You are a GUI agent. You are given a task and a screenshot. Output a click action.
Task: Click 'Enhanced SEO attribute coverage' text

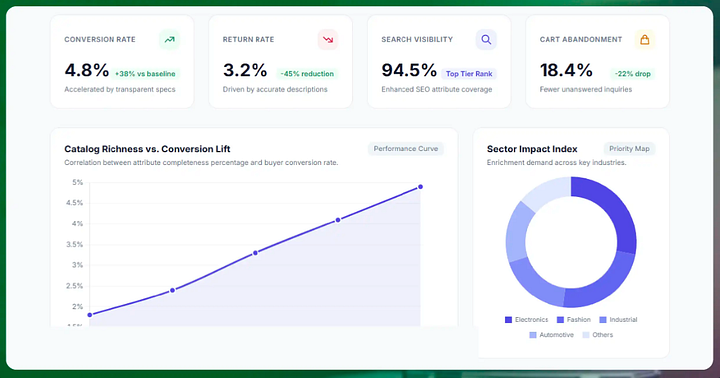coord(437,90)
